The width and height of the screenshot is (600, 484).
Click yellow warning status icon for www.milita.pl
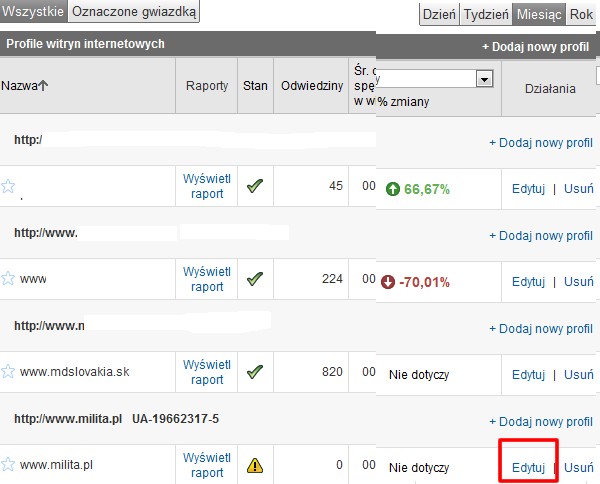pos(255,466)
